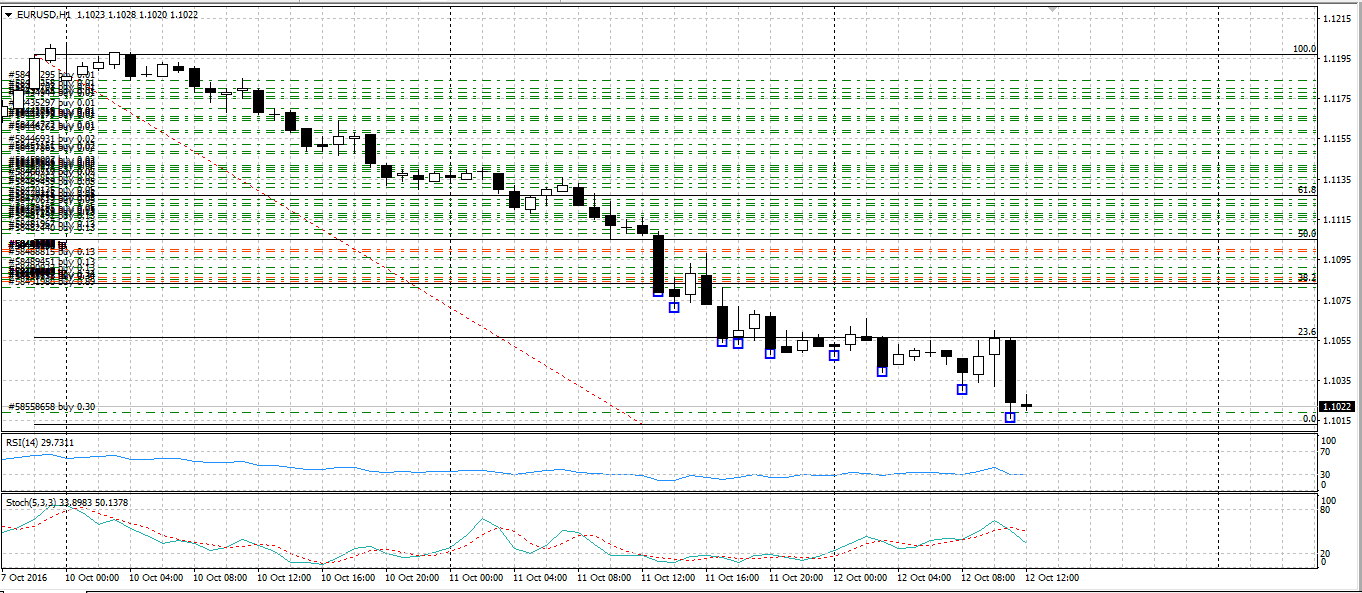The width and height of the screenshot is (1362, 593).
Task: Click the 12 Oct 12:00 time label
Action: click(1052, 577)
